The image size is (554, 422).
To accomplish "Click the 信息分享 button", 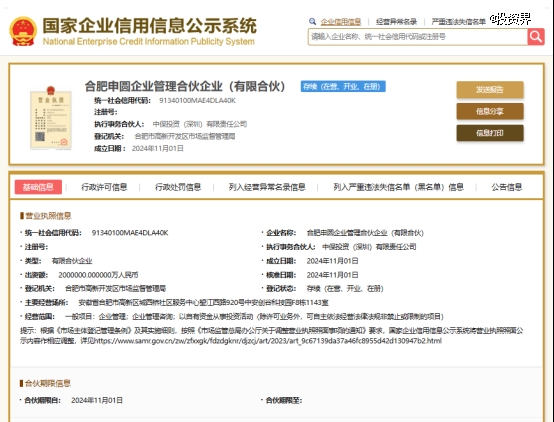I will coord(490,112).
